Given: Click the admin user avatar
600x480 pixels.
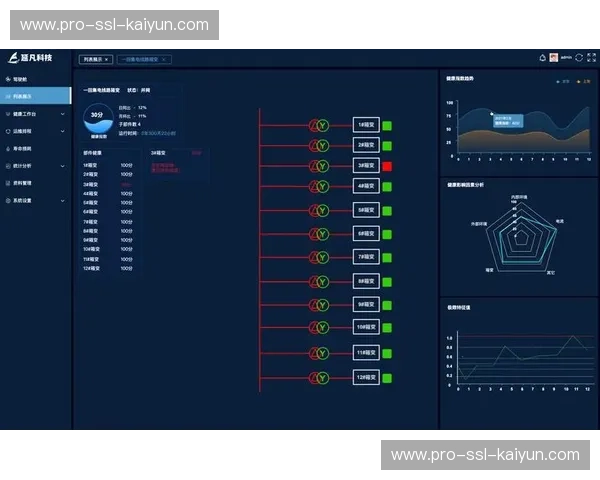Looking at the screenshot, I should click(554, 57).
